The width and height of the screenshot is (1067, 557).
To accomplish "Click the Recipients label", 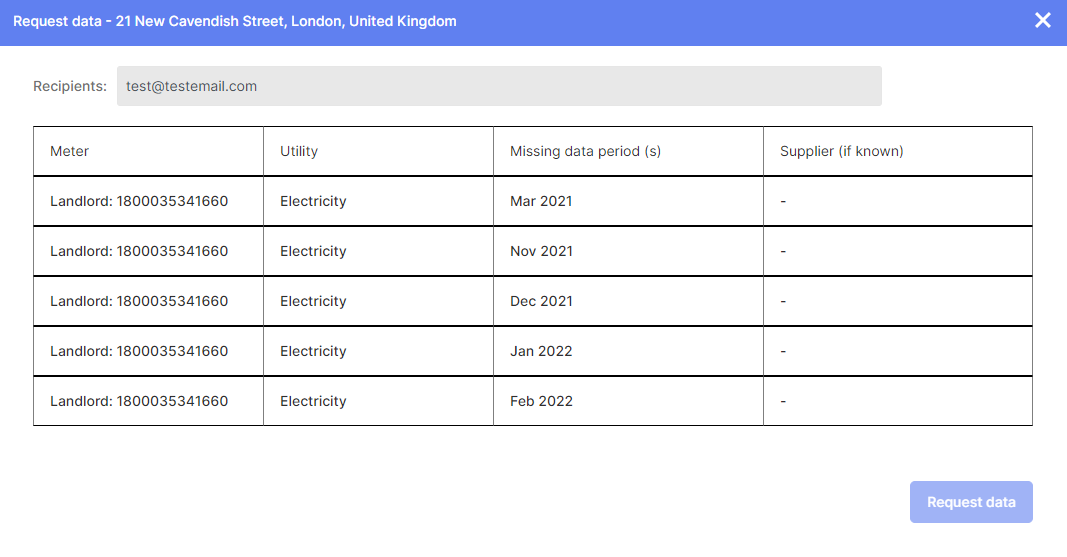I will 70,86.
